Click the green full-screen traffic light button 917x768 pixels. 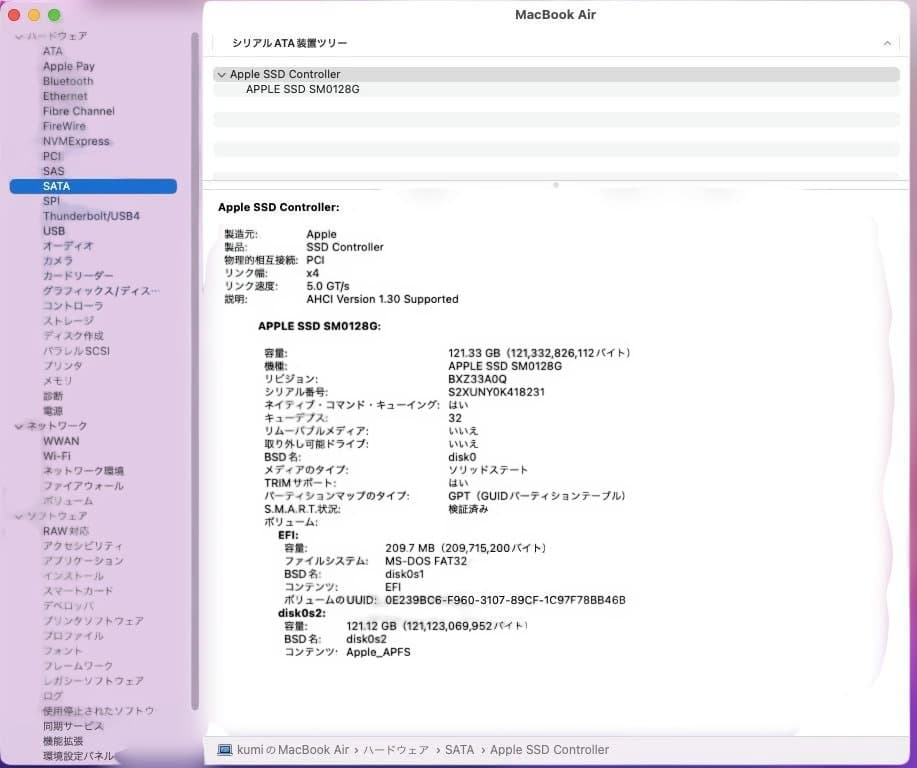point(54,15)
